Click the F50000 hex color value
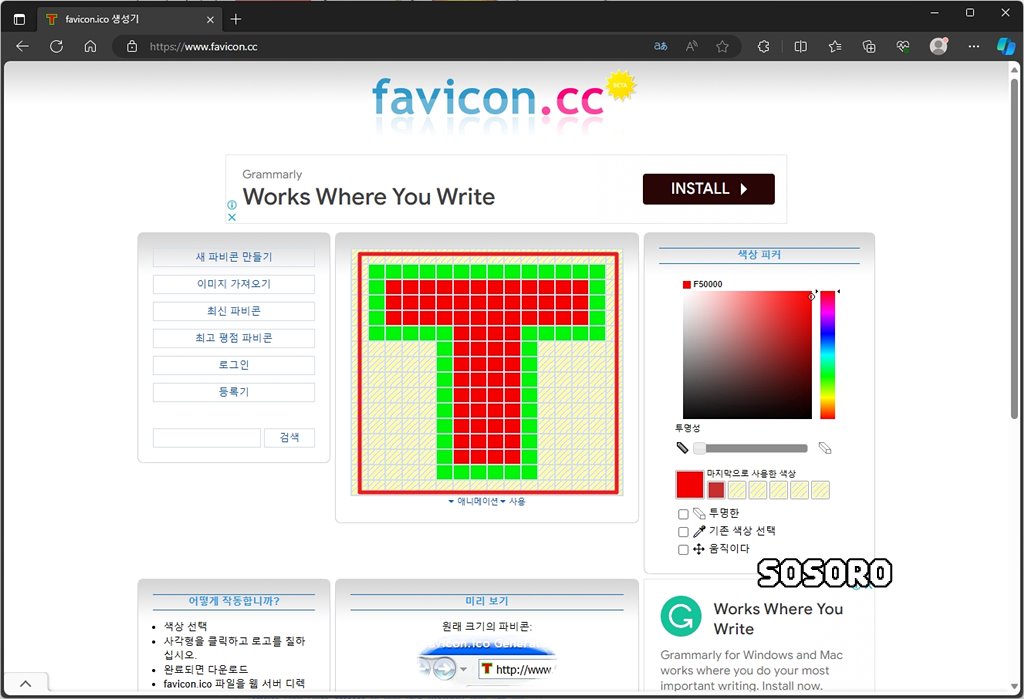 [708, 284]
